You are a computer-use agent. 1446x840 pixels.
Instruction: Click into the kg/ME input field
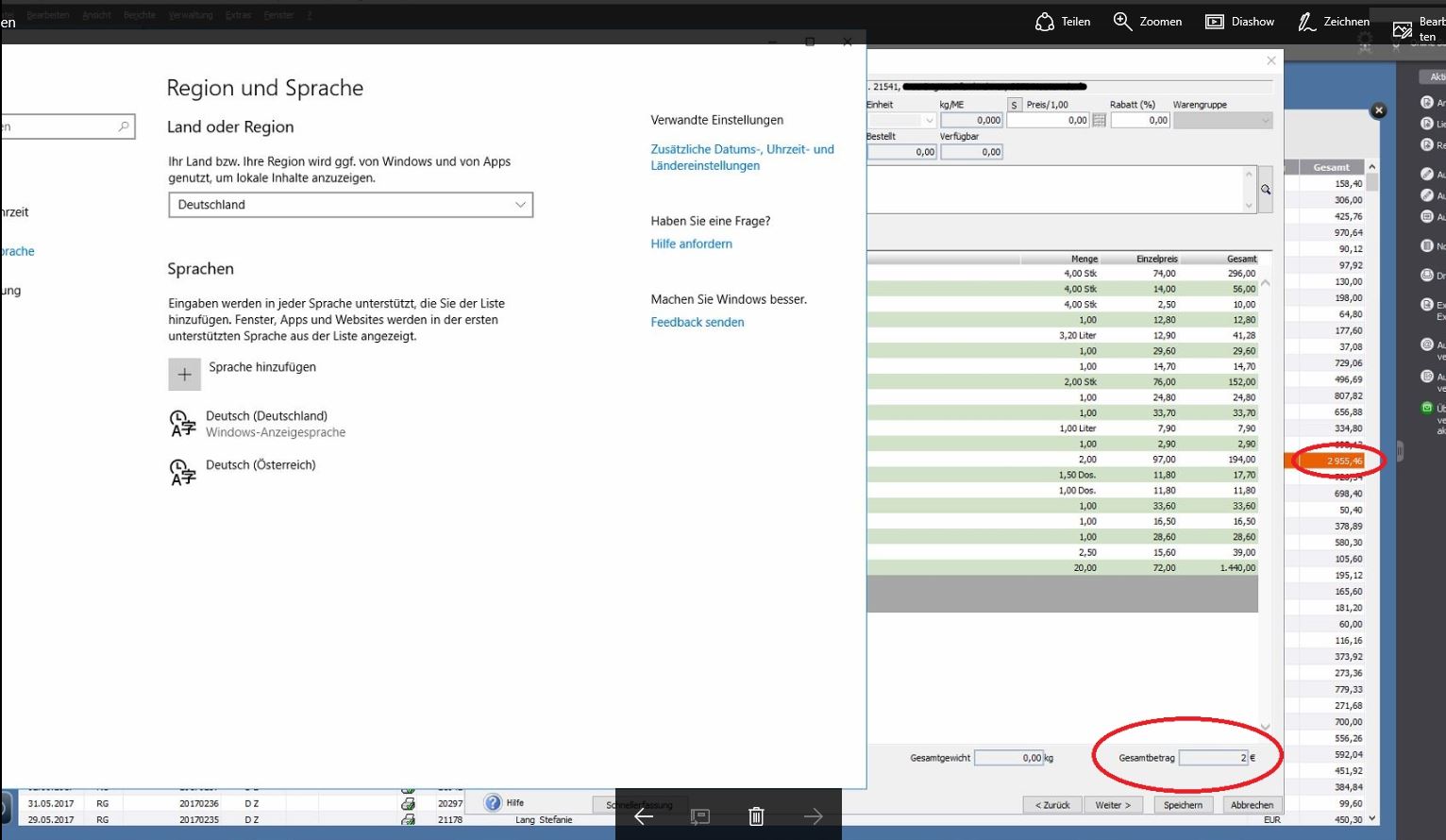click(x=971, y=121)
